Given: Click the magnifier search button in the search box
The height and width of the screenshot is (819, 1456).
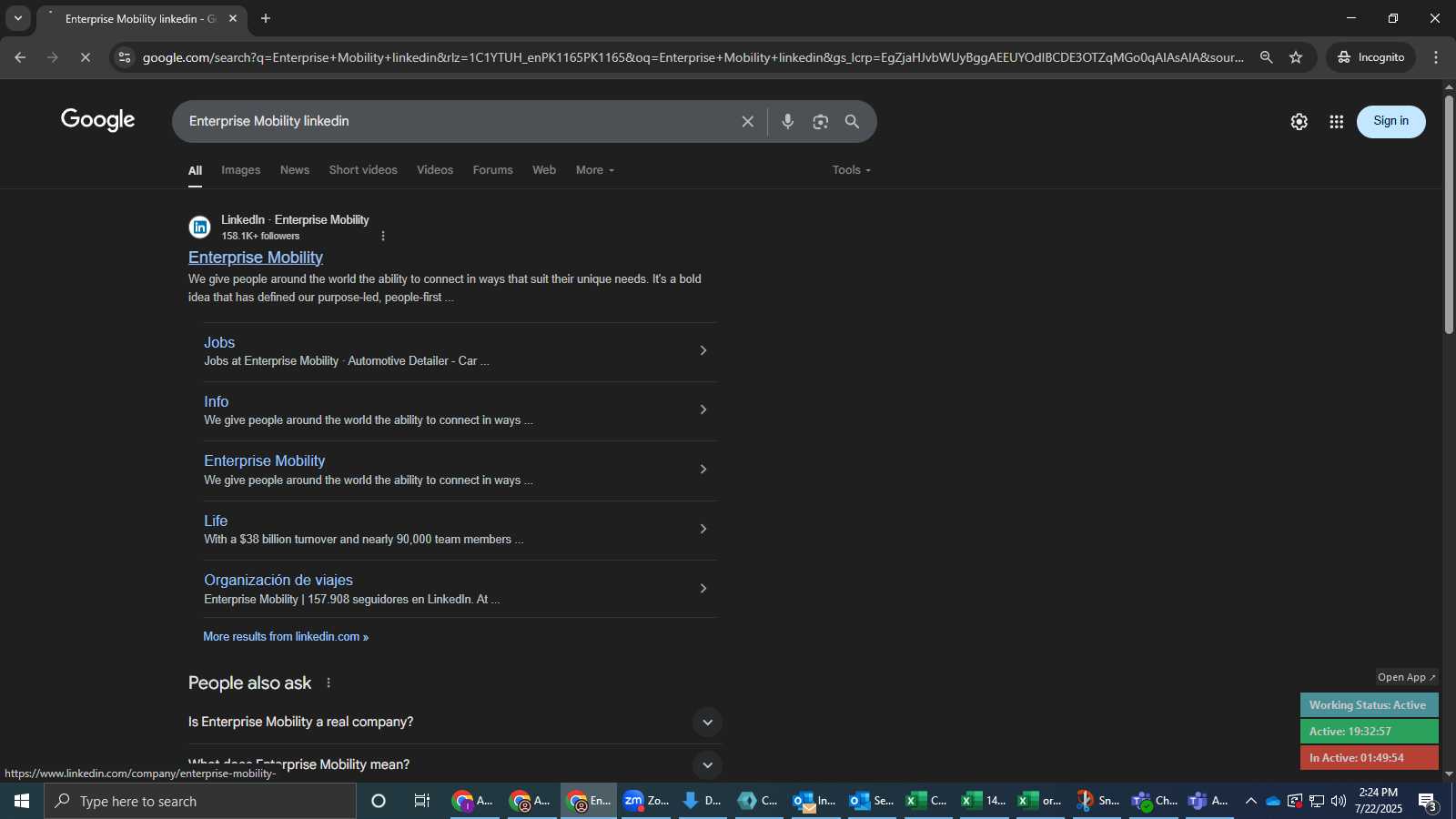Looking at the screenshot, I should [x=852, y=121].
